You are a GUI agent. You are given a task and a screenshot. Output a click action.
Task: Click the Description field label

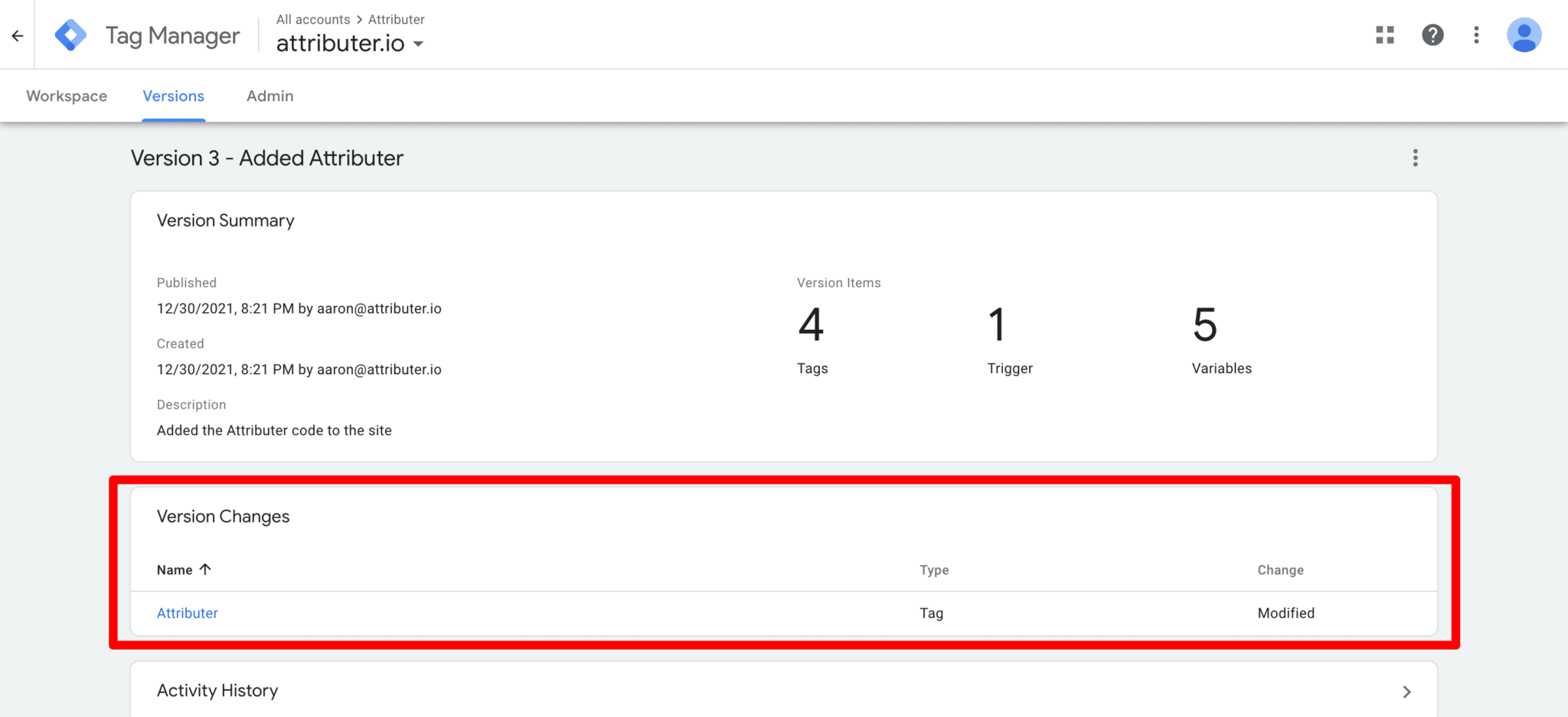click(191, 404)
